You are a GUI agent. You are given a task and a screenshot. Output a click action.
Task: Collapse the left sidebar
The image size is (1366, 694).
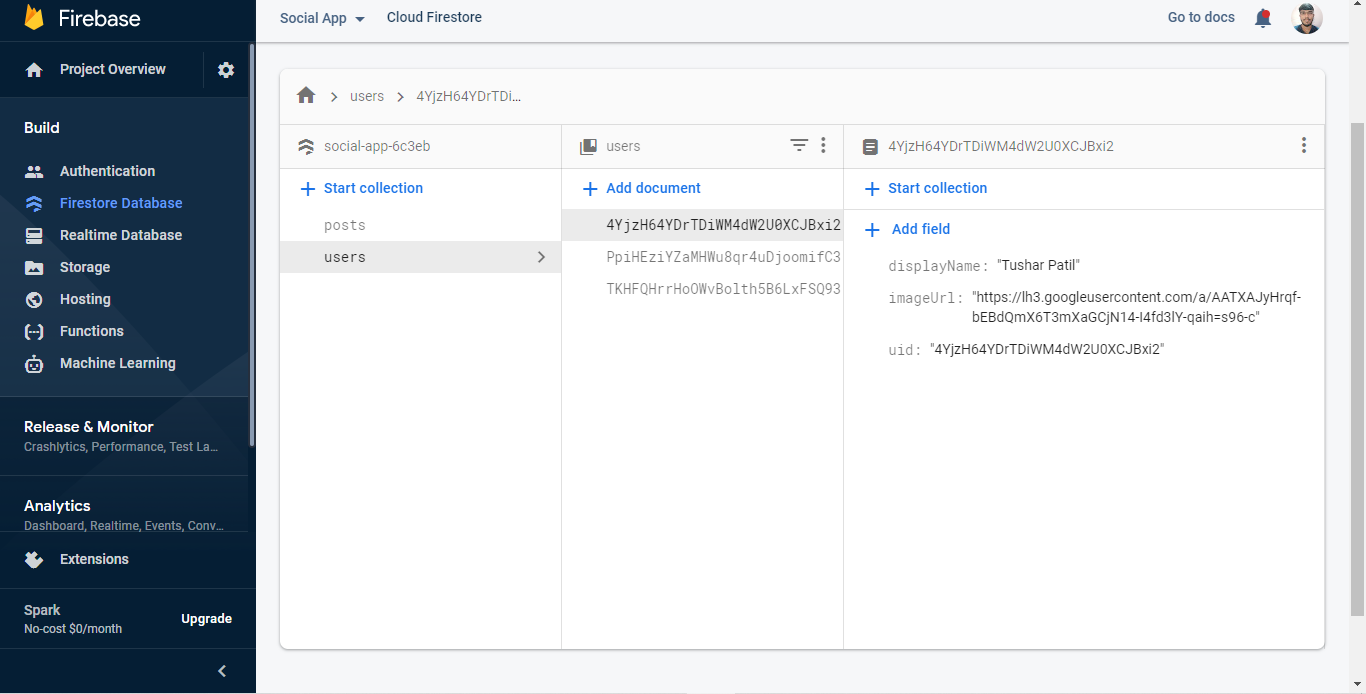[x=221, y=671]
